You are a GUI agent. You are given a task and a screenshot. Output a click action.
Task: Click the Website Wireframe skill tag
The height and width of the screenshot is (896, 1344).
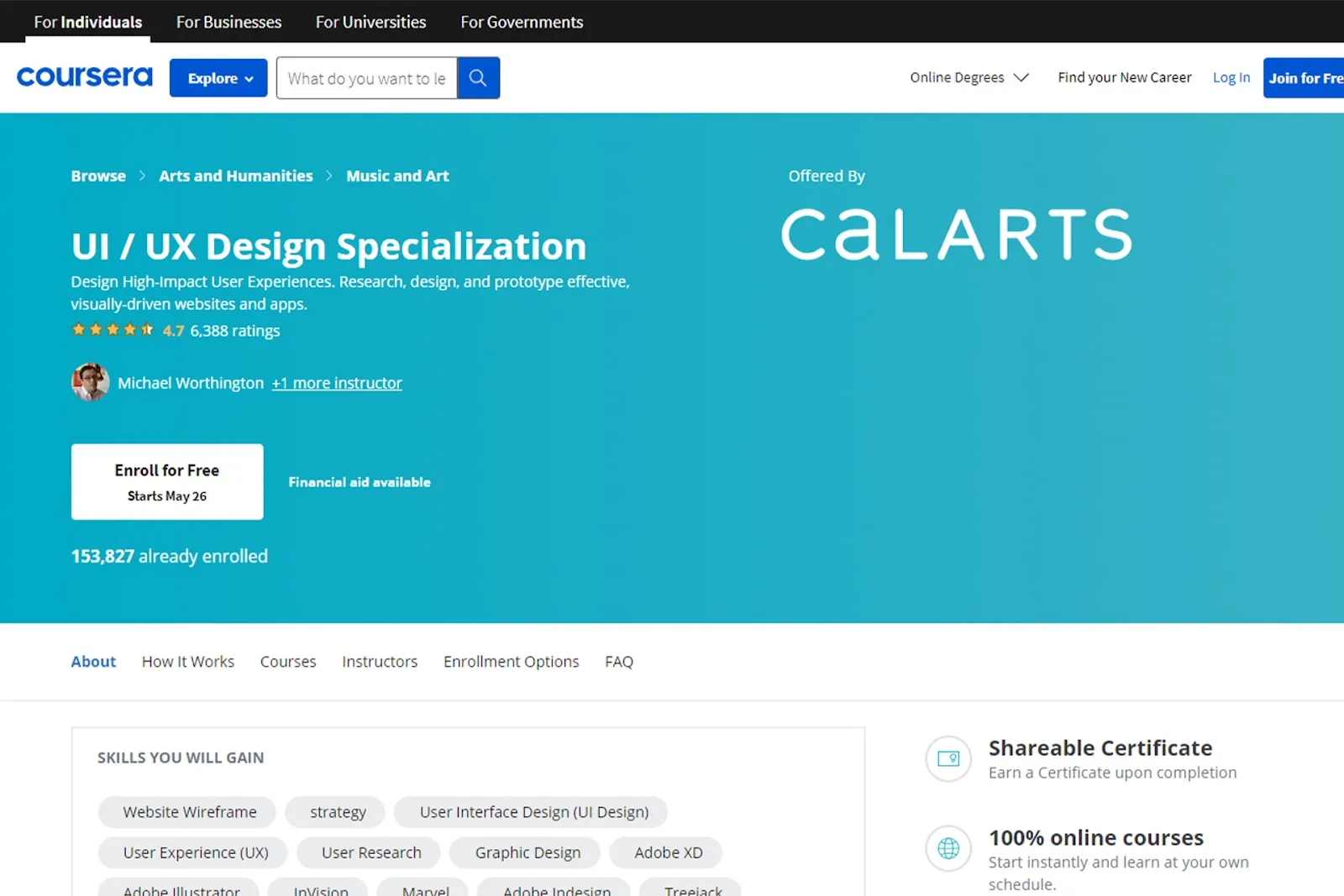(187, 812)
